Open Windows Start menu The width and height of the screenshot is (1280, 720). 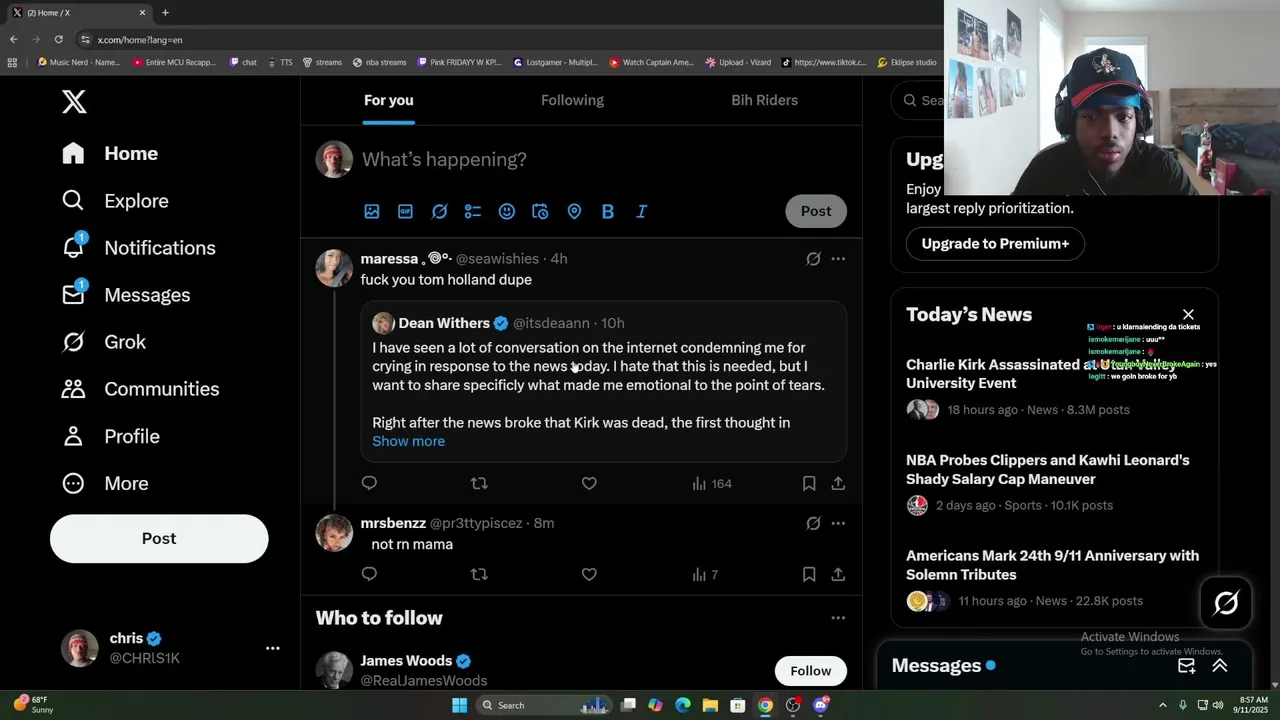(x=459, y=705)
